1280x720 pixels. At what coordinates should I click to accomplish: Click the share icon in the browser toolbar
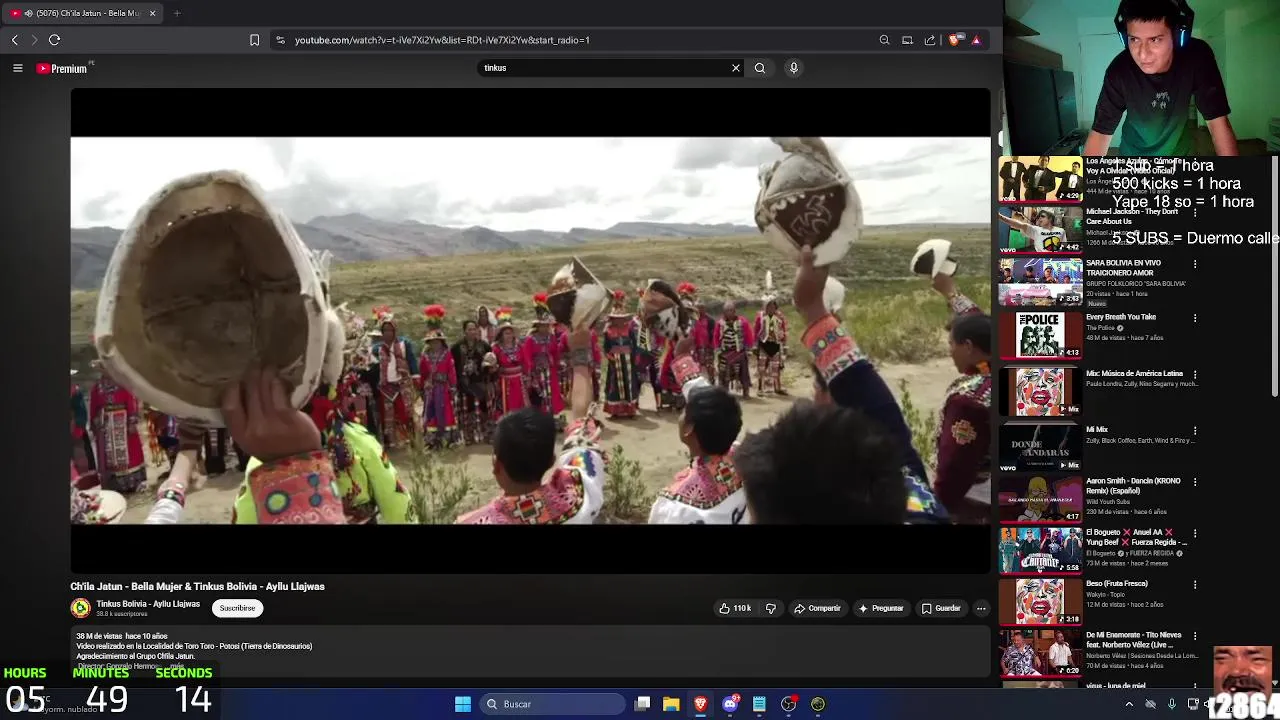tap(930, 40)
